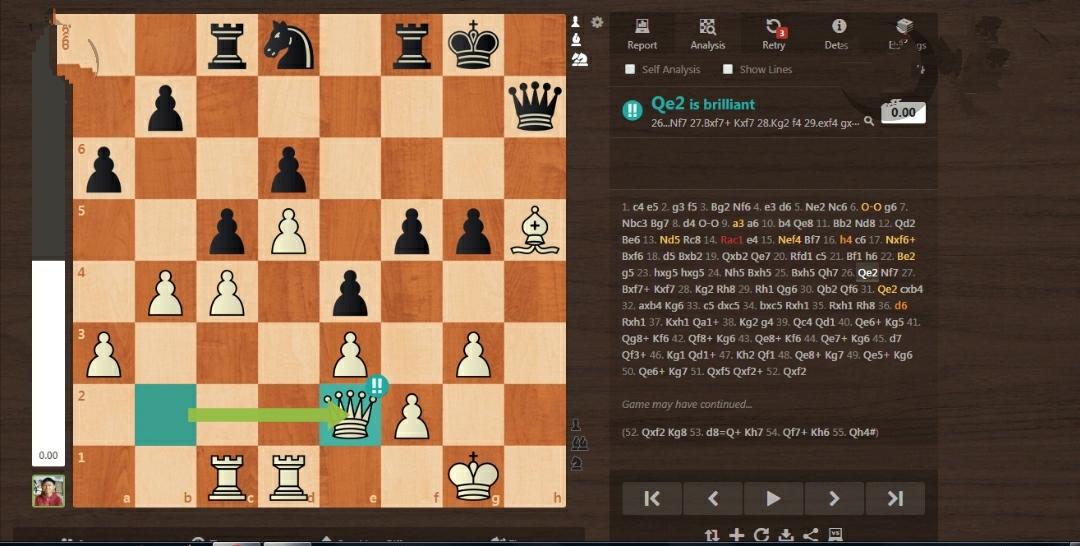Screen dimensions: 1080x546
Task: Go to move 13. Nd5 in the list
Action: pos(669,240)
